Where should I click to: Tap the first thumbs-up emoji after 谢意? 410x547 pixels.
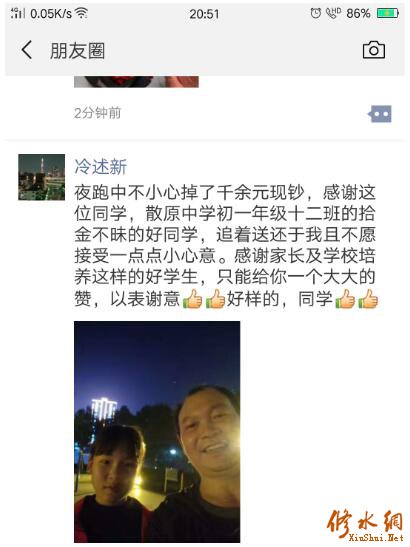pos(192,299)
